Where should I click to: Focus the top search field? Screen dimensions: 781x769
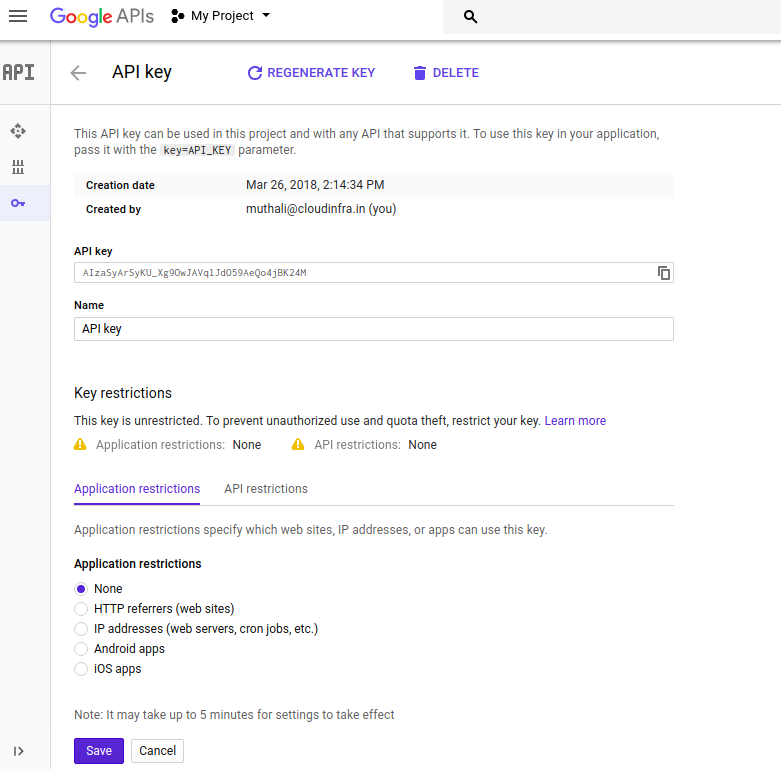pyautogui.click(x=612, y=16)
